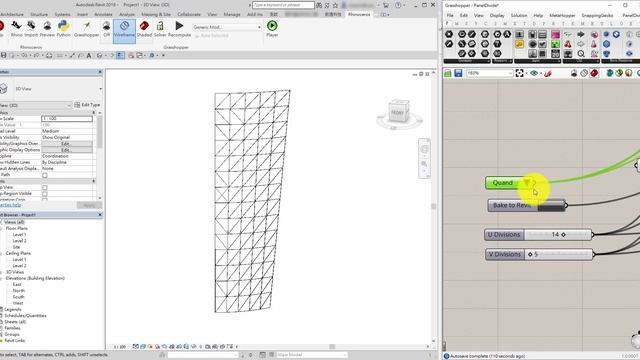
Task: Click the Favorites star in Revit title bar
Action: pyautogui.click(x=335, y=5)
